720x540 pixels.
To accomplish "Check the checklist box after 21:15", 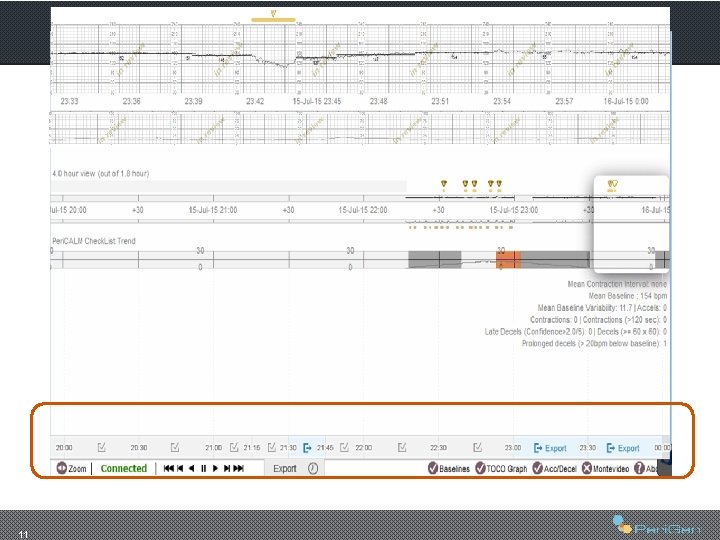I will tap(271, 447).
